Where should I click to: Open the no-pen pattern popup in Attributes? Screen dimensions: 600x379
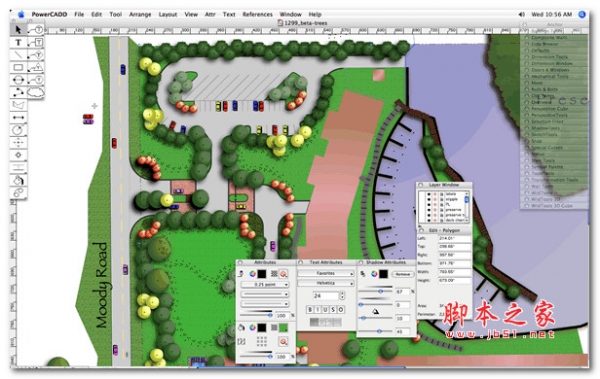coord(284,274)
